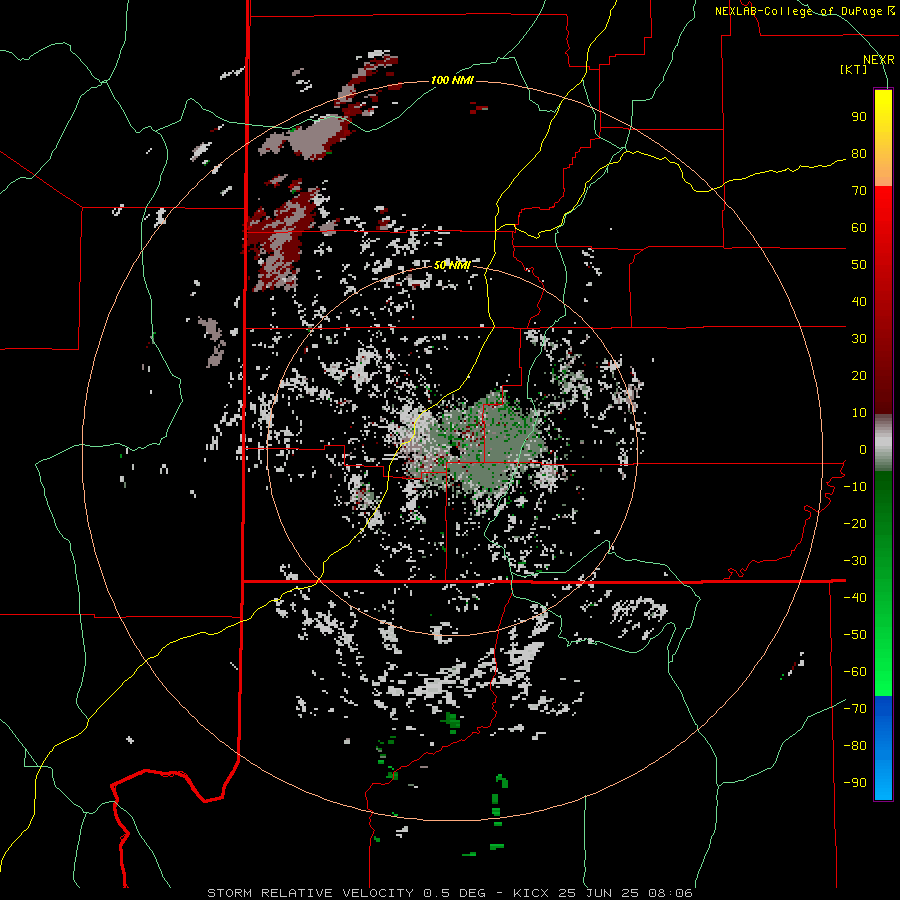The image size is (900, 900).
Task: Click the -40 value on the velocity scale
Action: tap(855, 598)
